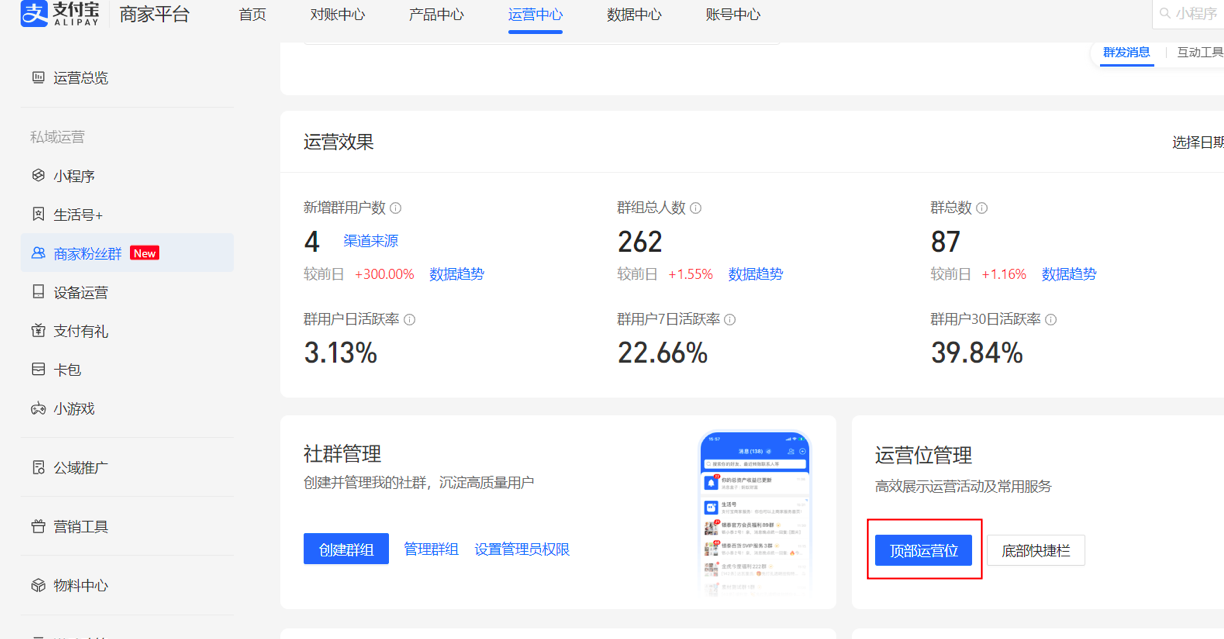This screenshot has height=639, width=1224.
Task: Click the phone preview thumbnail in 社群管理
Action: pyautogui.click(x=755, y=512)
